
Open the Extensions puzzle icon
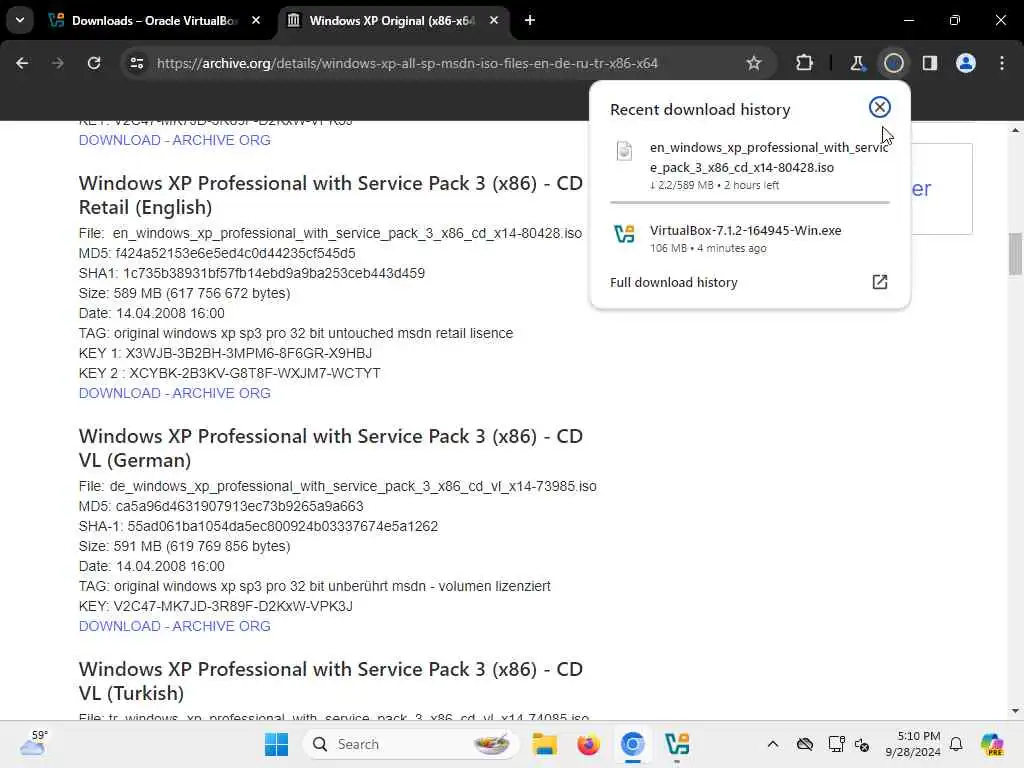coord(805,63)
